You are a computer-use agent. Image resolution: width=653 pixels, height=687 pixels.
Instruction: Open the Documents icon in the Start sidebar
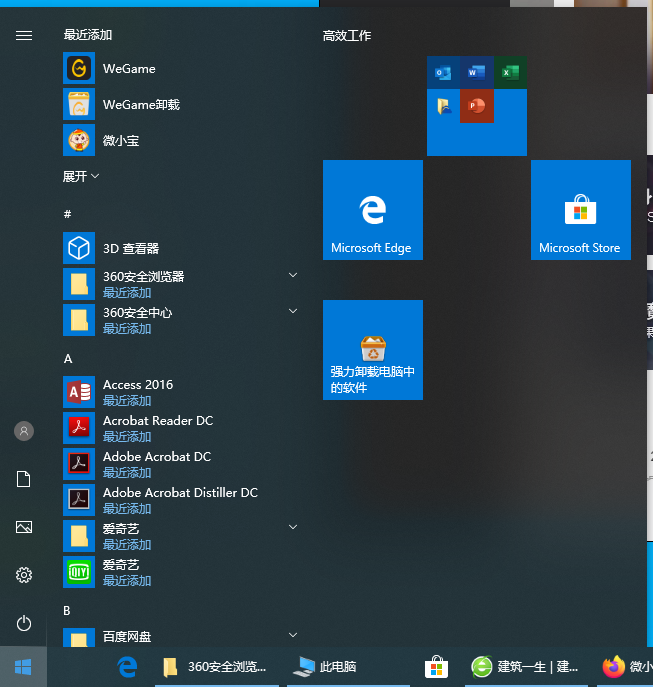pyautogui.click(x=24, y=479)
